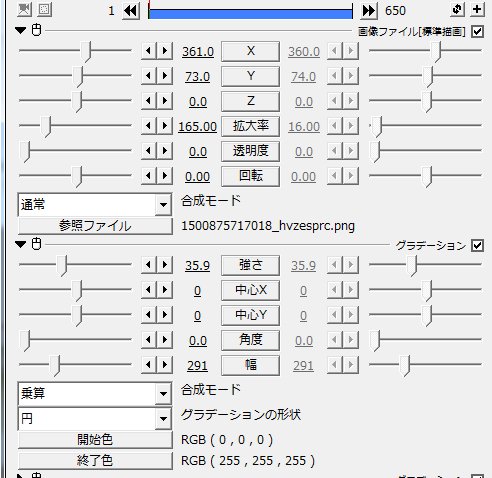Image resolution: width=492 pixels, height=478 pixels.
Task: Click the mouse icon in 画像ファイル header
Action: click(x=36, y=30)
